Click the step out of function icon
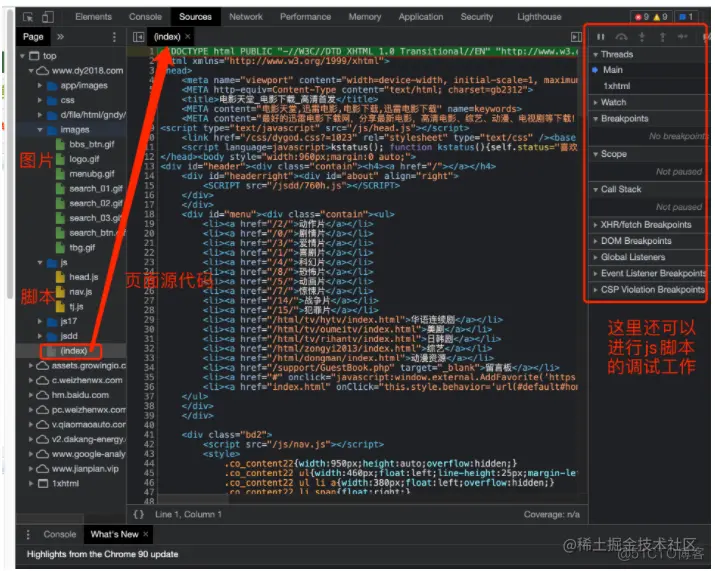 click(x=663, y=37)
